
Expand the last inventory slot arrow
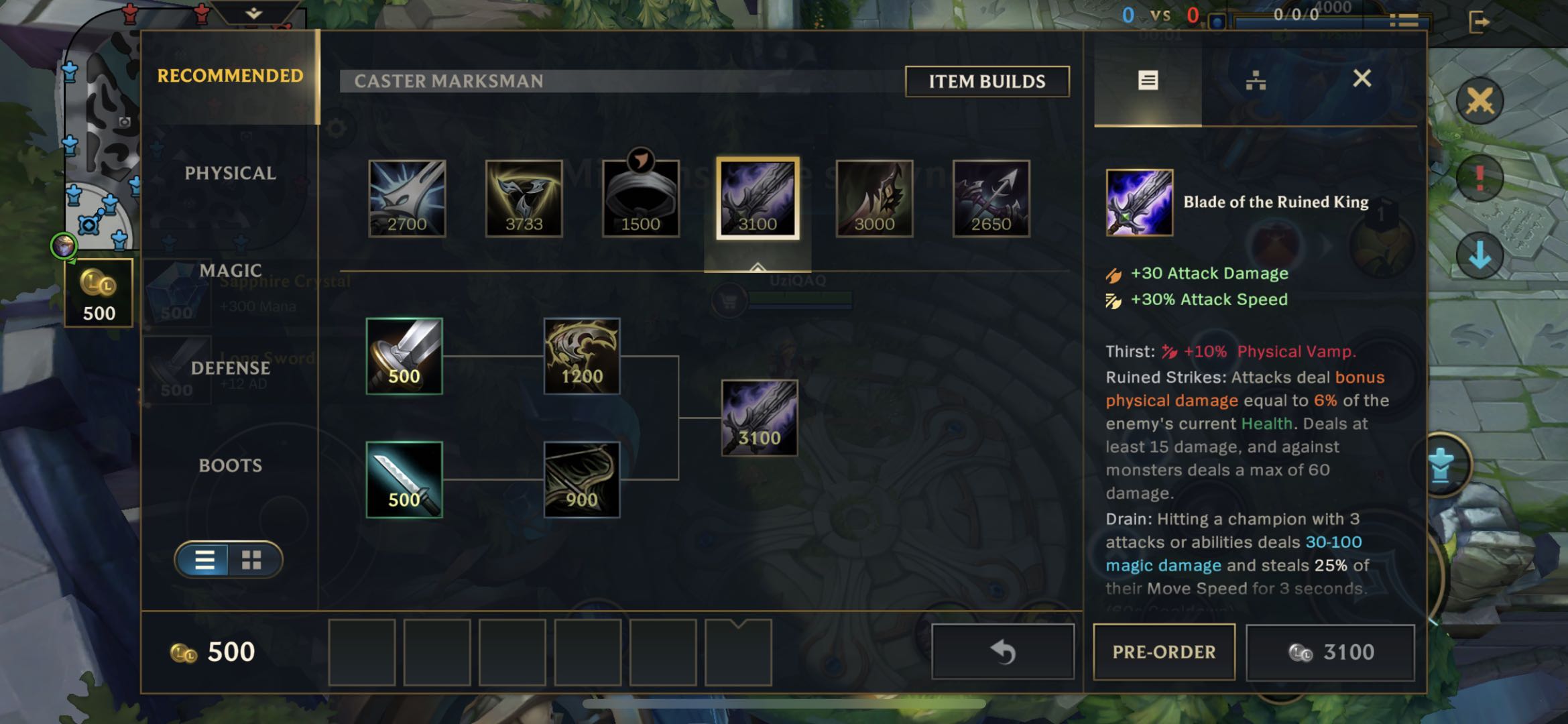click(x=738, y=625)
